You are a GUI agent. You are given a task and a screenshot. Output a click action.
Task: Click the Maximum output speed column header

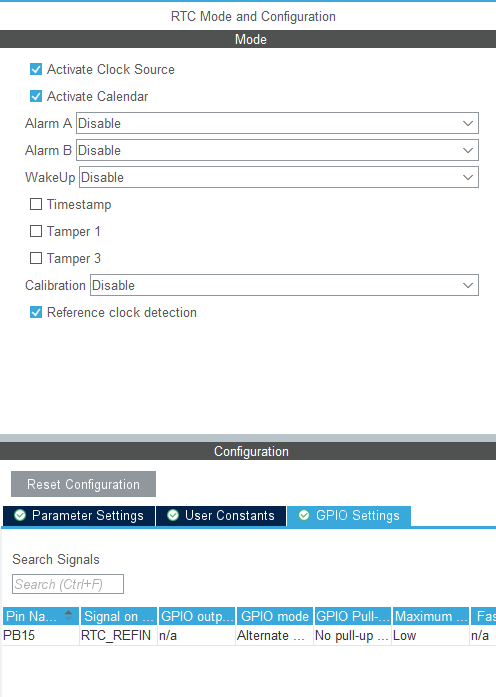pos(430,616)
